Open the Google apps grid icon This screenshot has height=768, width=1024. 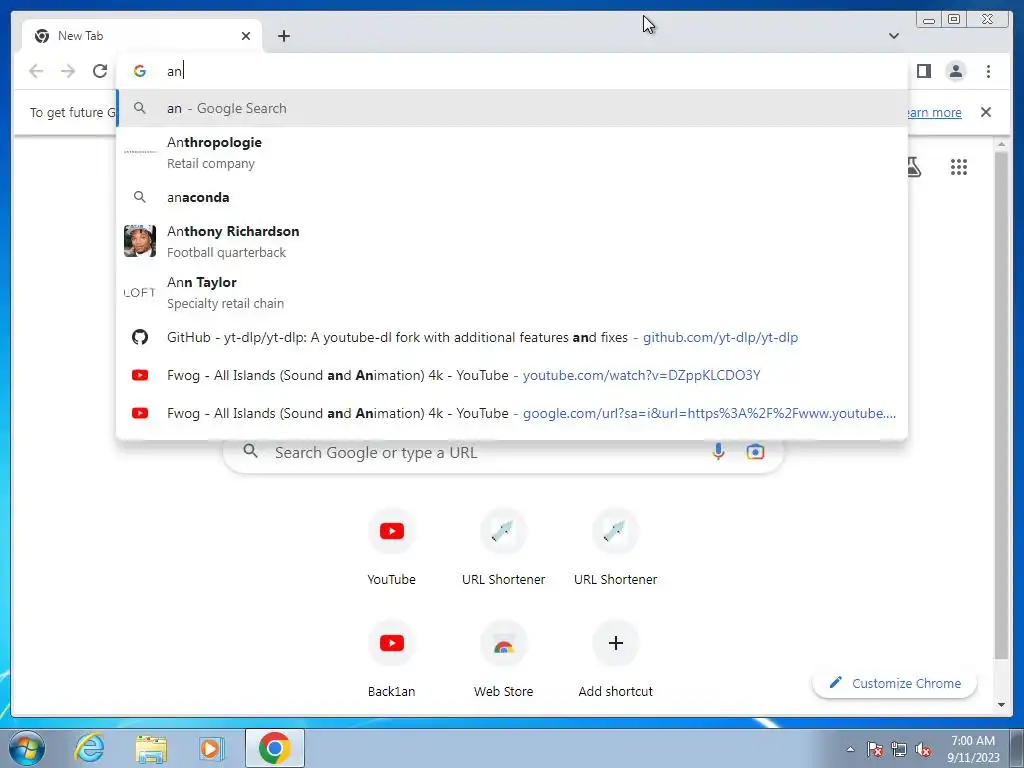pos(959,167)
